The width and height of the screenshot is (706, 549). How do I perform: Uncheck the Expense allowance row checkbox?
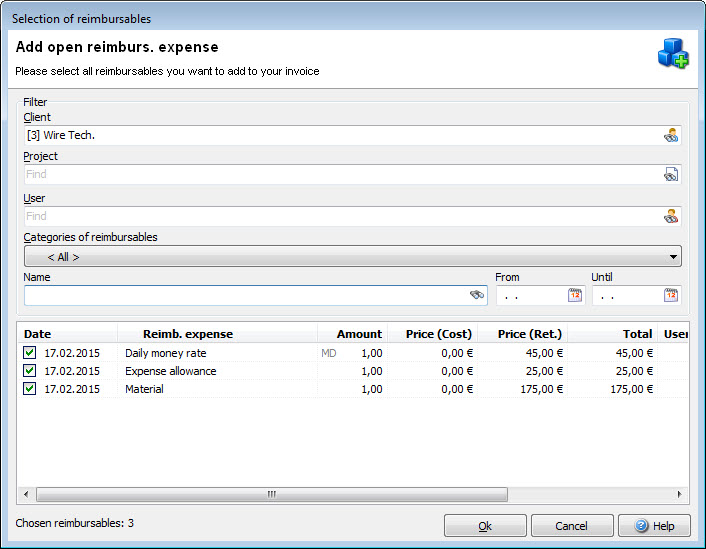click(30, 371)
